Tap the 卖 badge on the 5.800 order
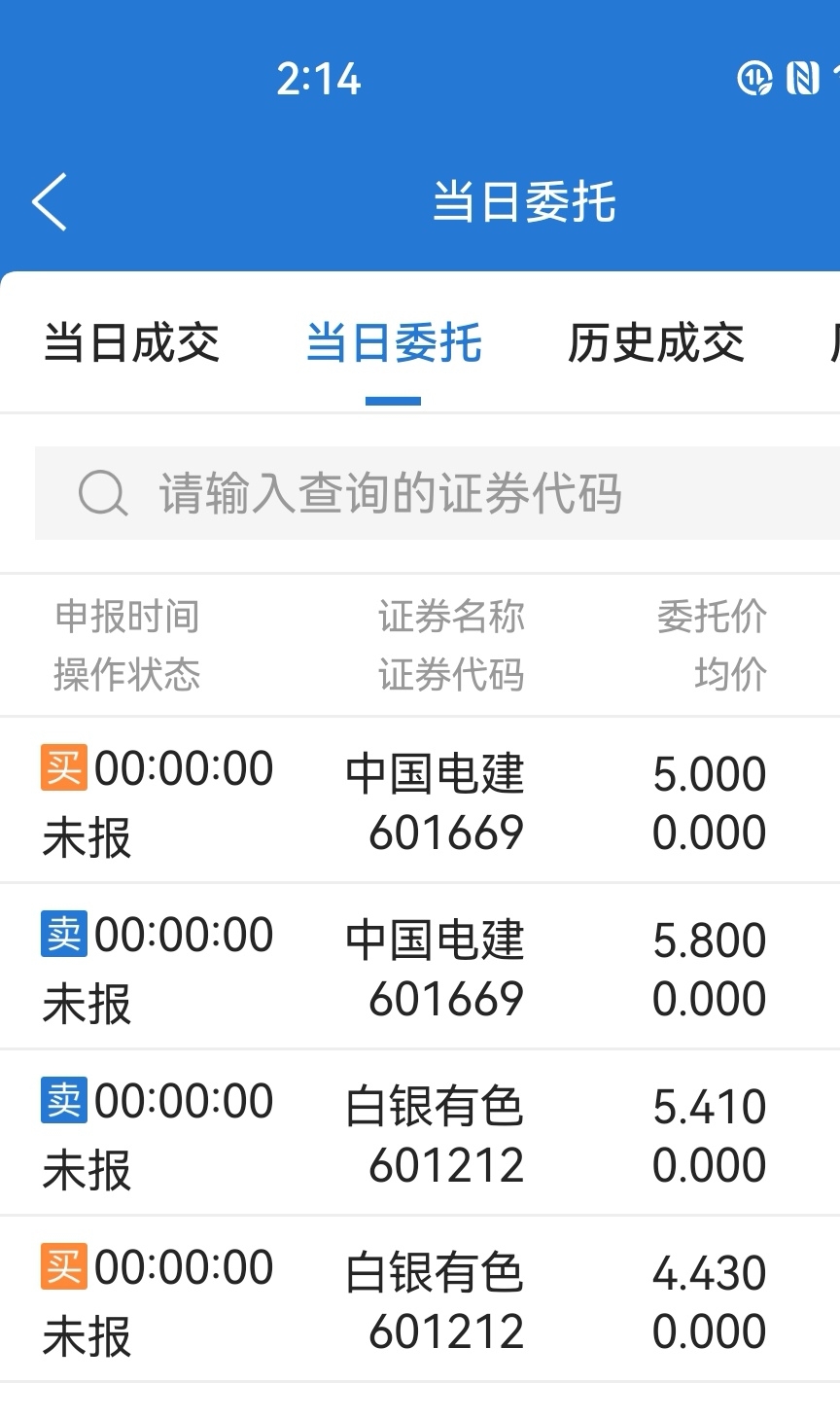 click(x=64, y=934)
